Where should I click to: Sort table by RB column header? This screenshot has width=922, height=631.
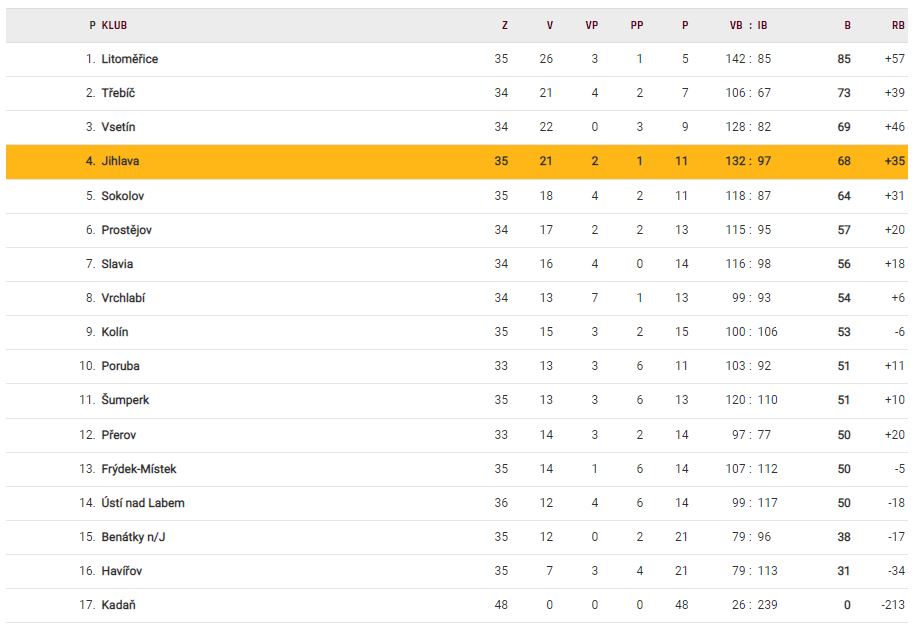pyautogui.click(x=897, y=25)
